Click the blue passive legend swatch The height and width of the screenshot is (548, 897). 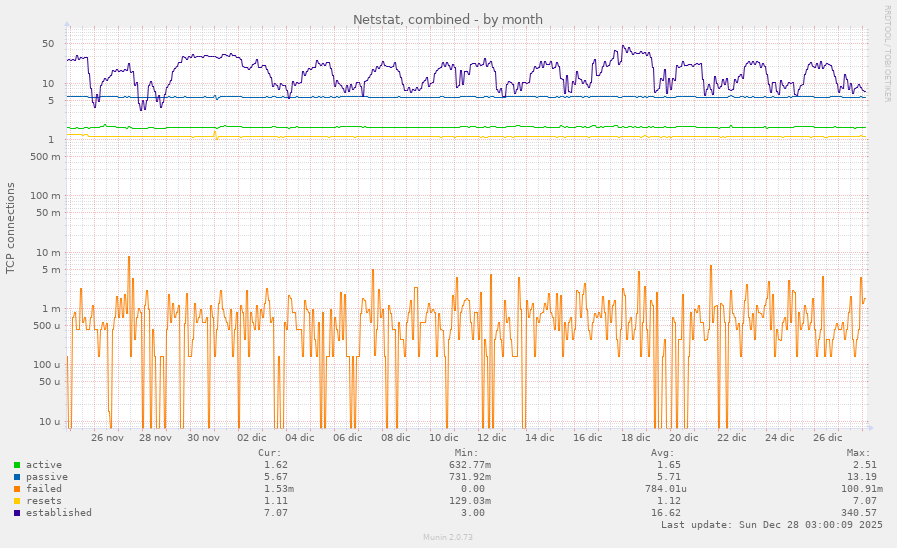17,477
